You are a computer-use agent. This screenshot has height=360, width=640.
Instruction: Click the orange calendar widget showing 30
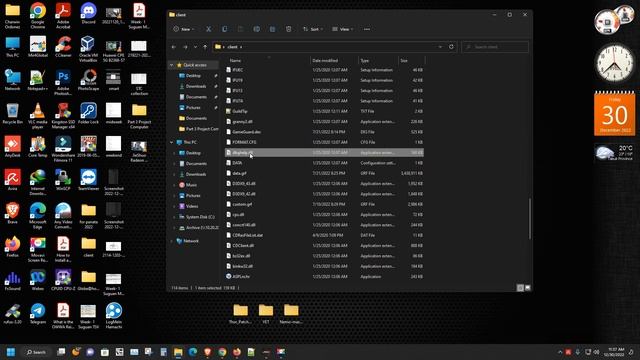pos(614,113)
